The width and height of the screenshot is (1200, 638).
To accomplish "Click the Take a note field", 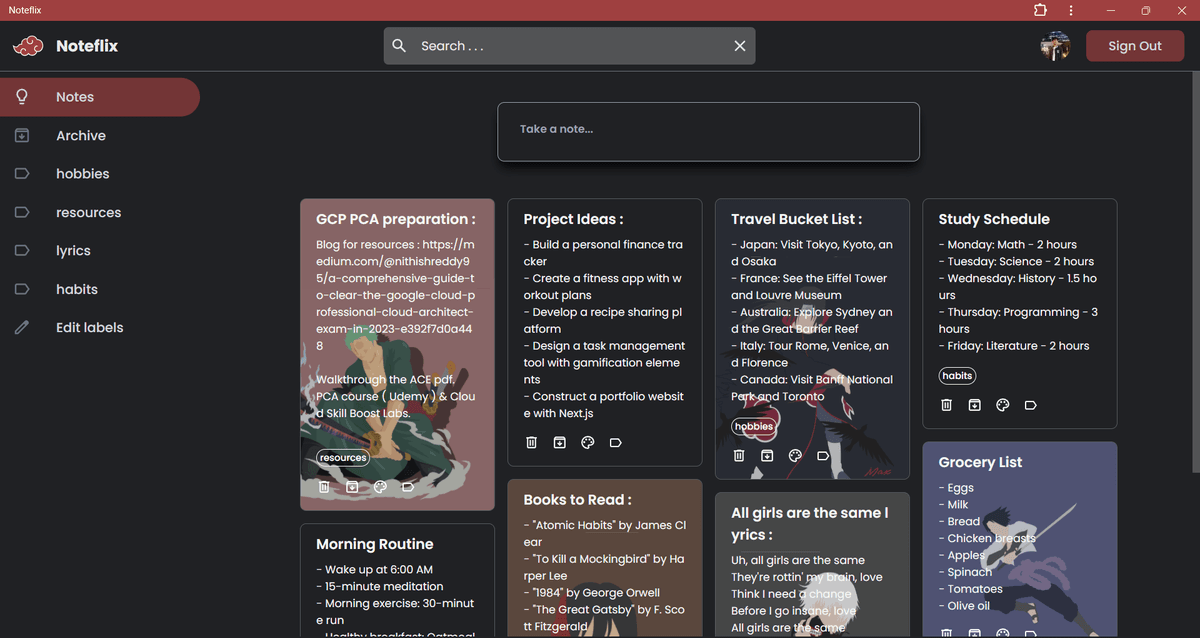I will 709,131.
